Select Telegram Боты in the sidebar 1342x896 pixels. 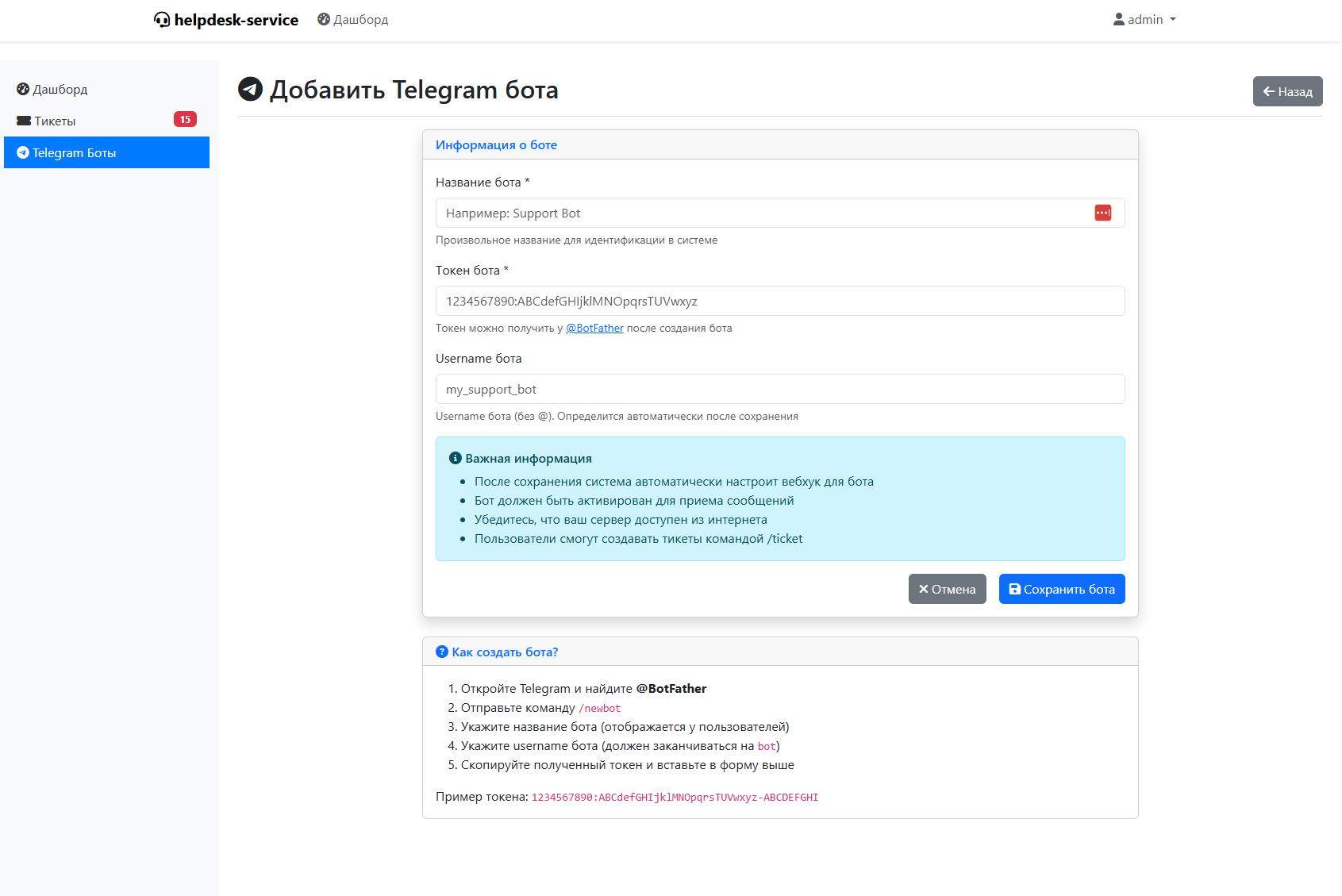106,152
